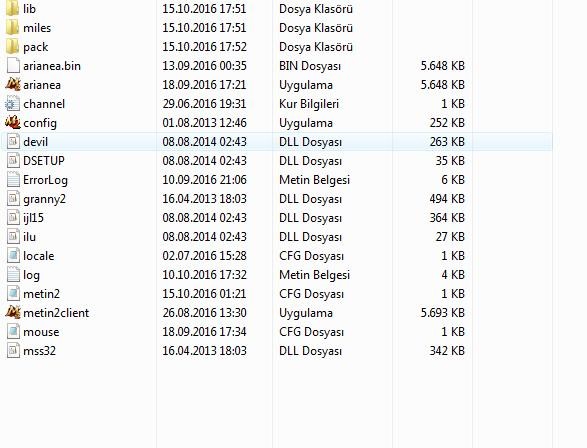587x448 pixels.
Task: Click the channel setup info icon
Action: [13, 104]
